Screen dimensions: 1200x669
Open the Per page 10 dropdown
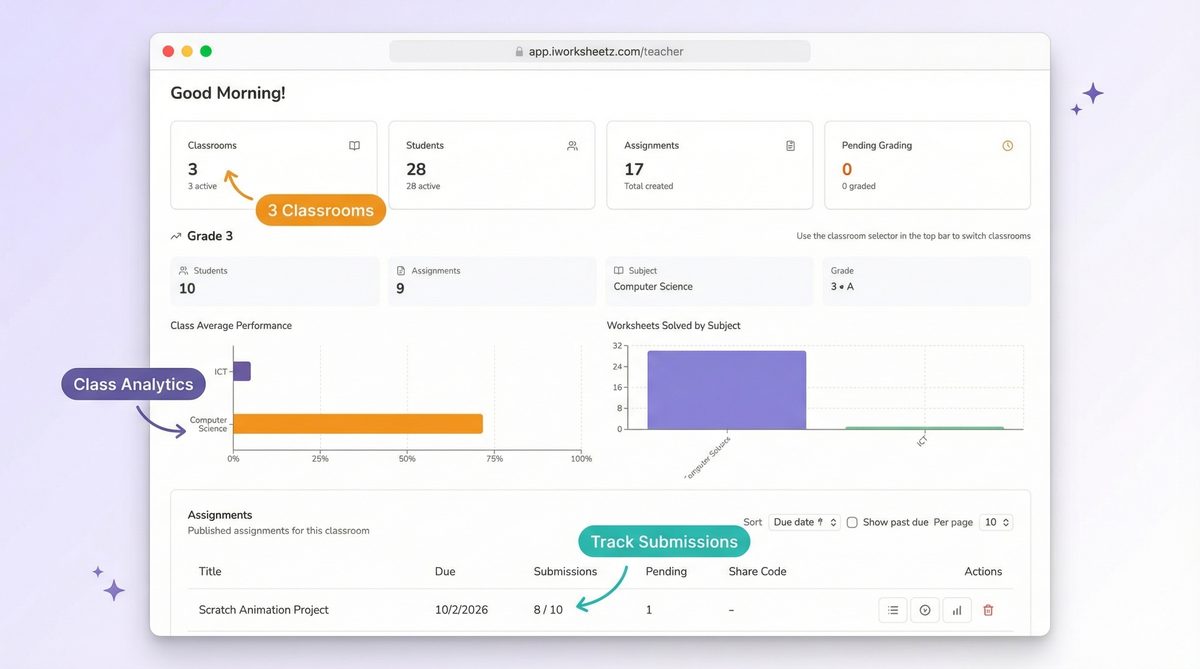pos(996,522)
